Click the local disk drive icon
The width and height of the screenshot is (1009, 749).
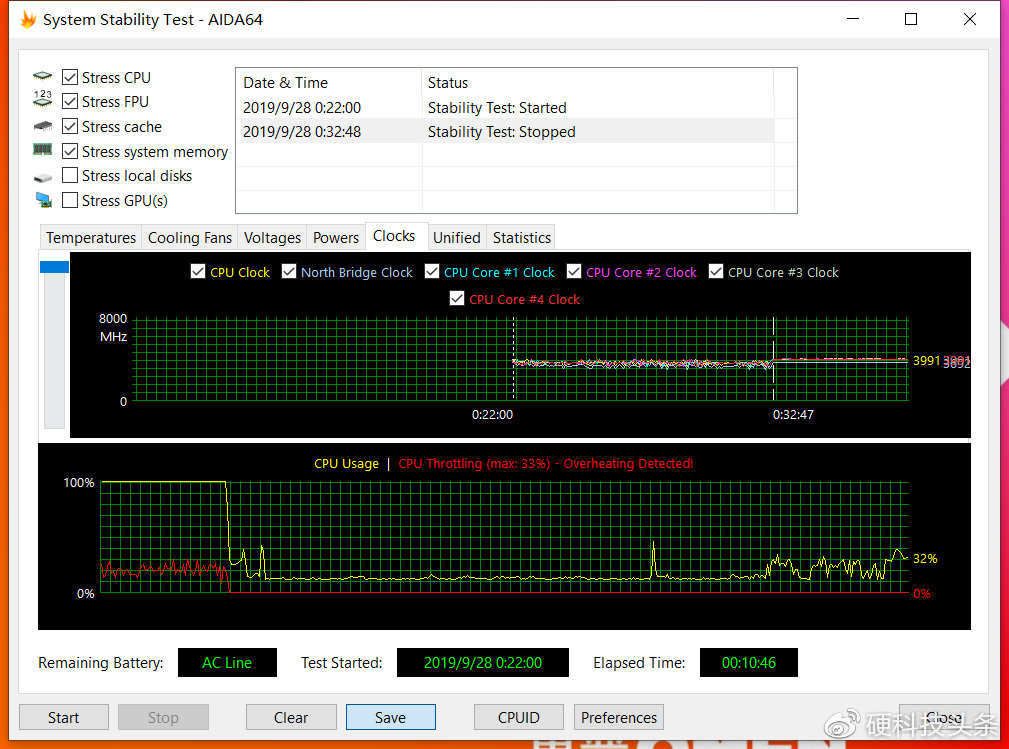coord(42,176)
